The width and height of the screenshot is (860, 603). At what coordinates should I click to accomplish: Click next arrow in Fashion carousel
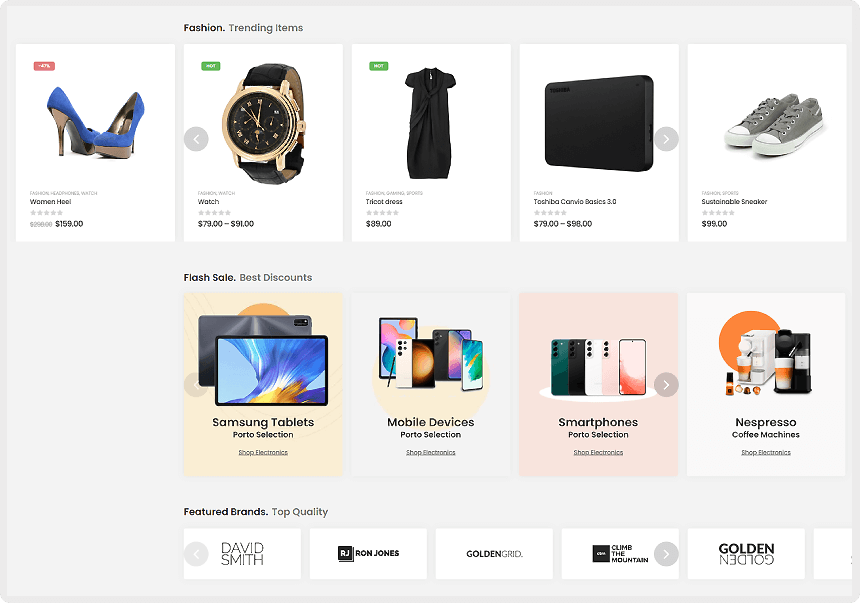point(666,139)
